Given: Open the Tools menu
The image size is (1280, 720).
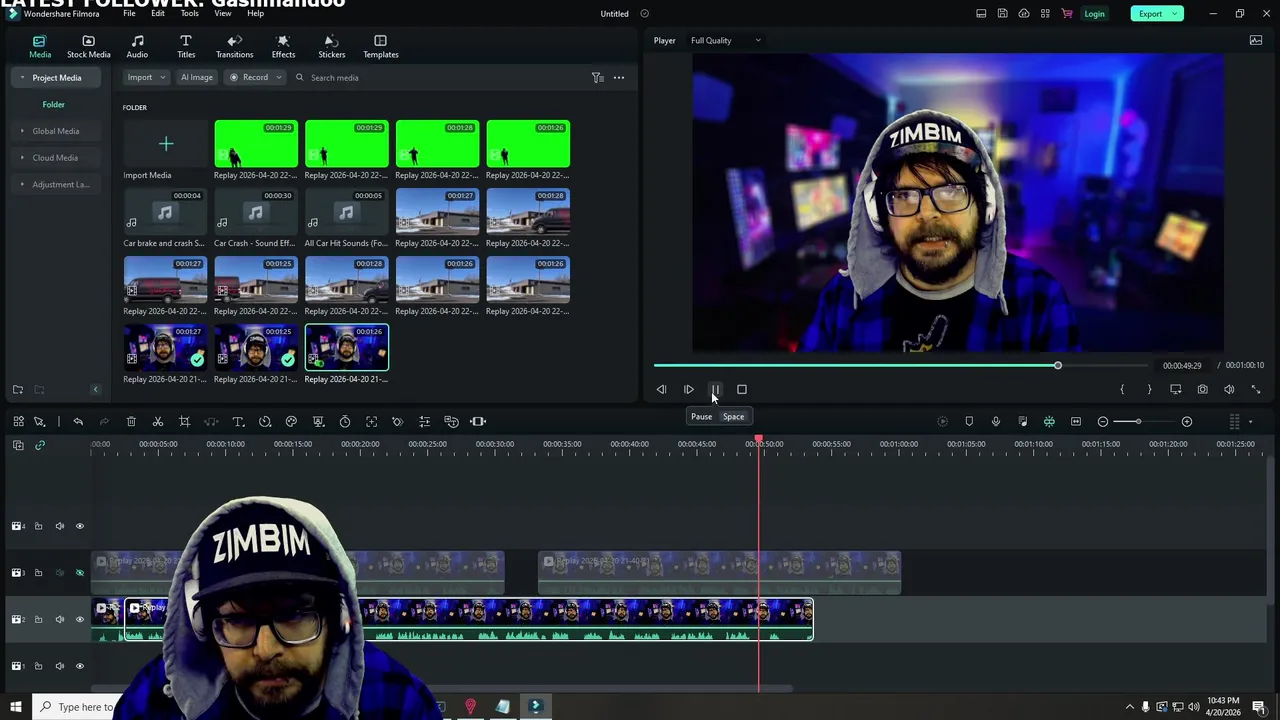Looking at the screenshot, I should (x=189, y=14).
